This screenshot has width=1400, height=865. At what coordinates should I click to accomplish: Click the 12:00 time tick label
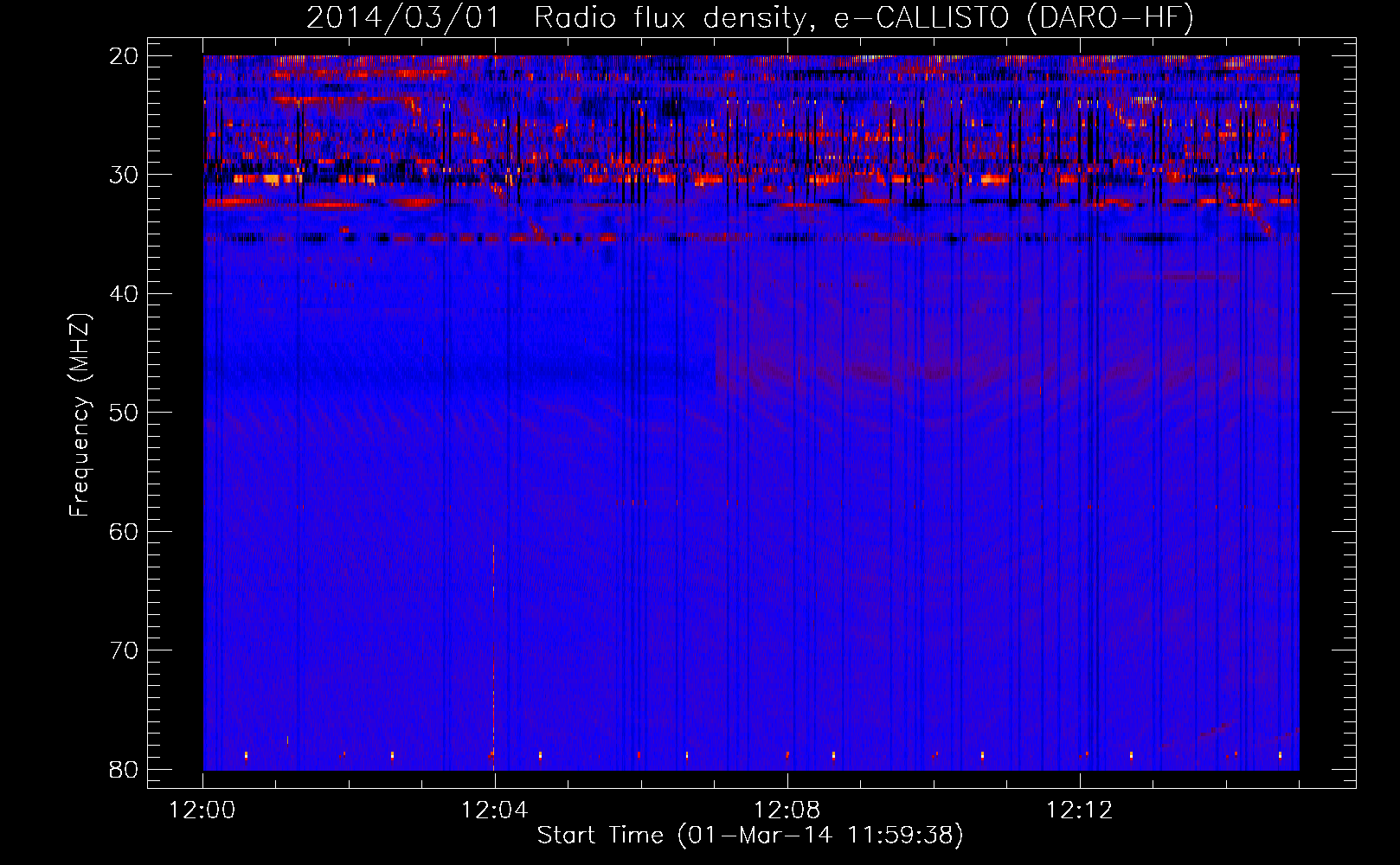click(x=202, y=811)
